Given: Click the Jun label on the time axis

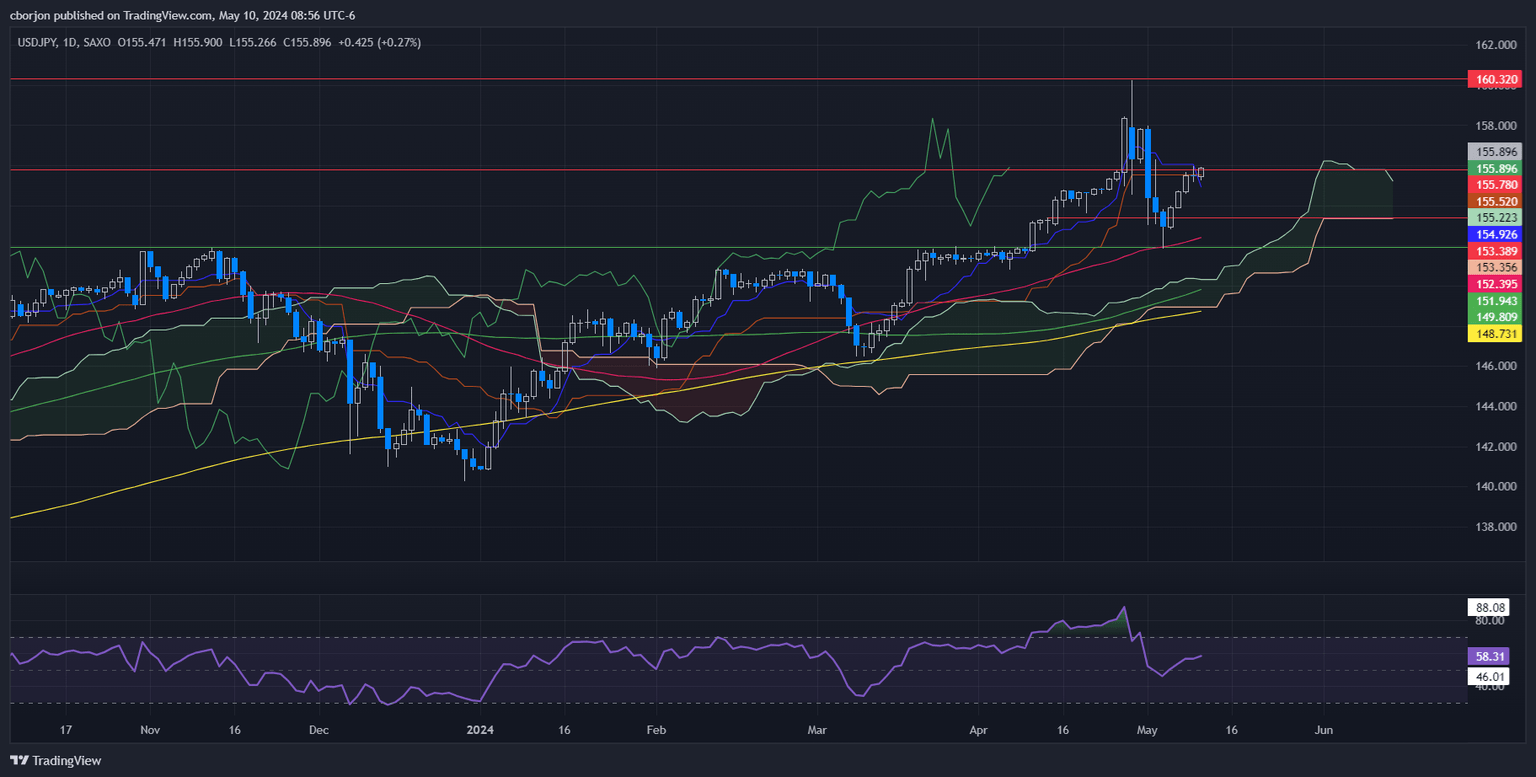Looking at the screenshot, I should coord(1323,731).
